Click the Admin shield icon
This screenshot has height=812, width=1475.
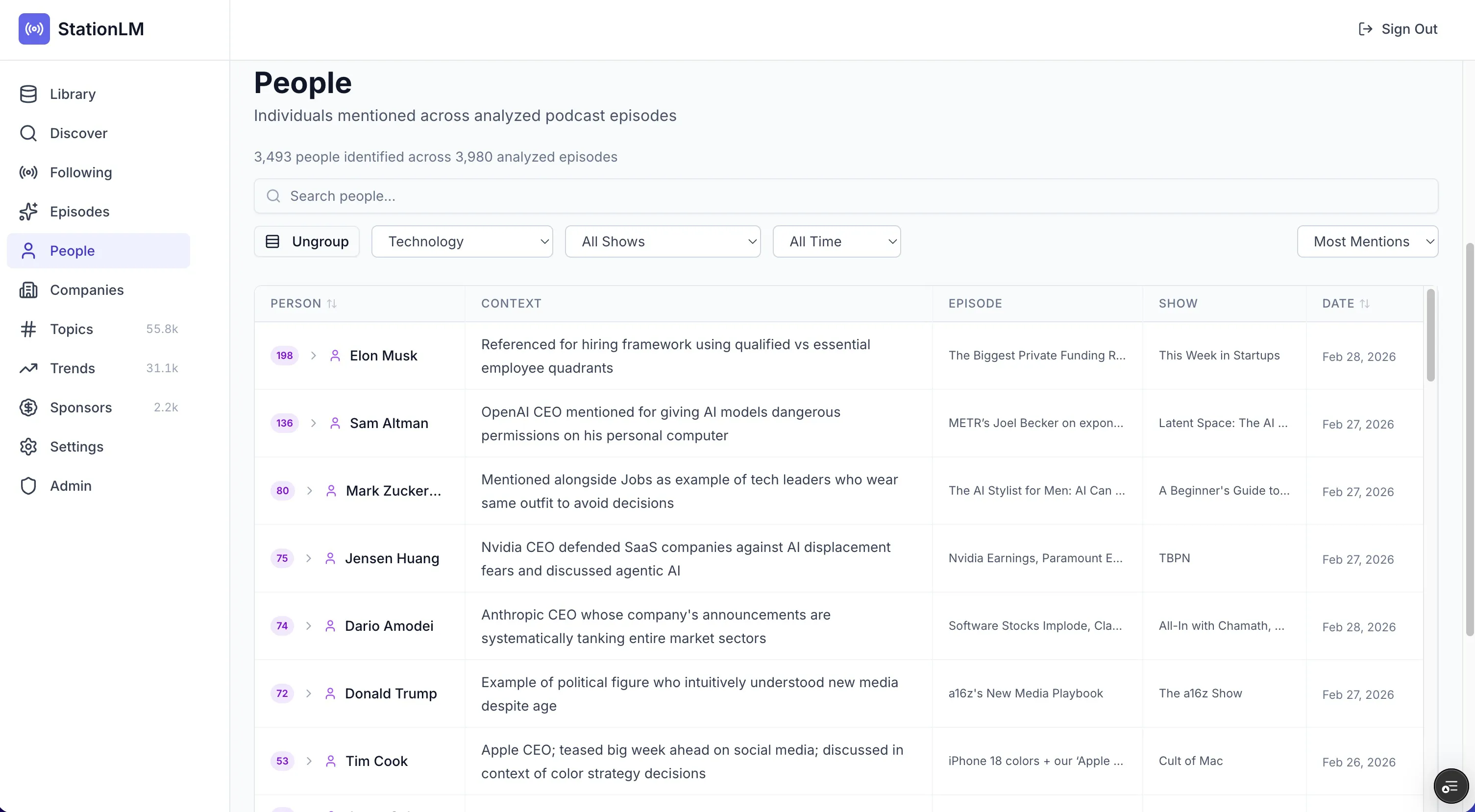click(28, 485)
